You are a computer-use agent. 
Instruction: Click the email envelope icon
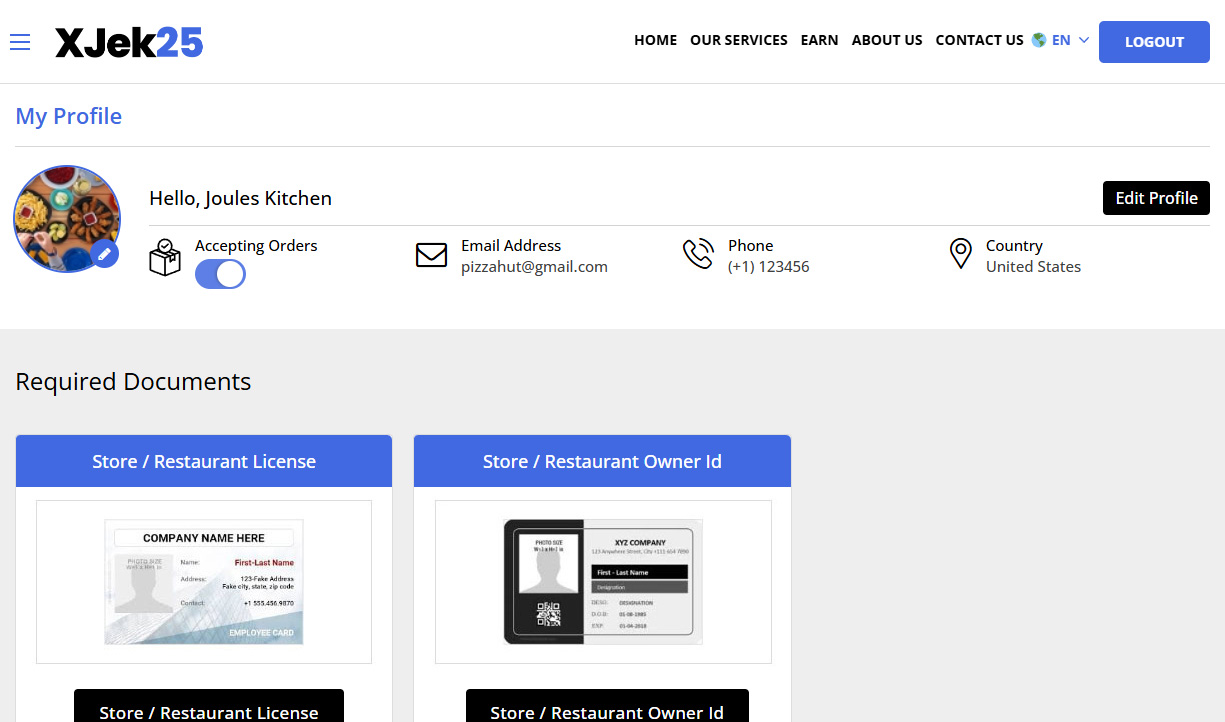(431, 255)
